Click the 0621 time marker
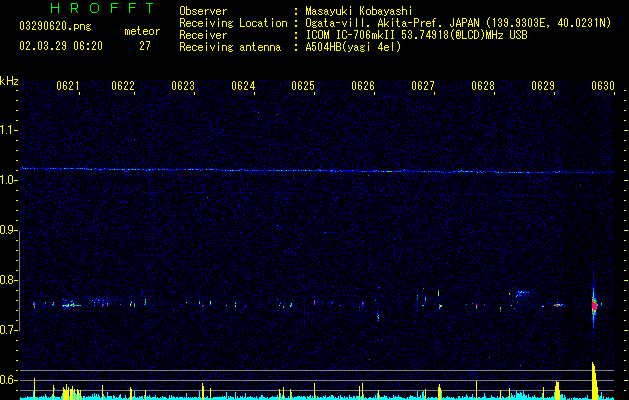Image resolution: width=629 pixels, height=400 pixels. [67, 86]
